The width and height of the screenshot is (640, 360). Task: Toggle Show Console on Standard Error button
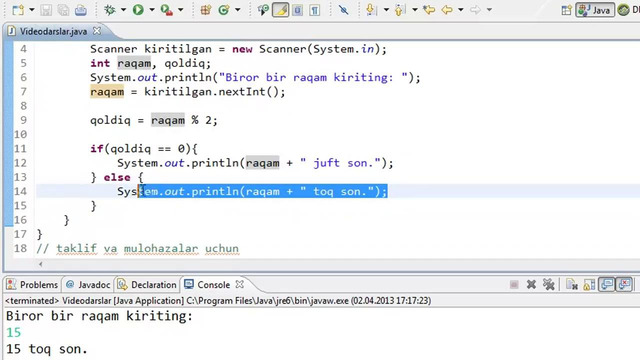click(x=624, y=284)
